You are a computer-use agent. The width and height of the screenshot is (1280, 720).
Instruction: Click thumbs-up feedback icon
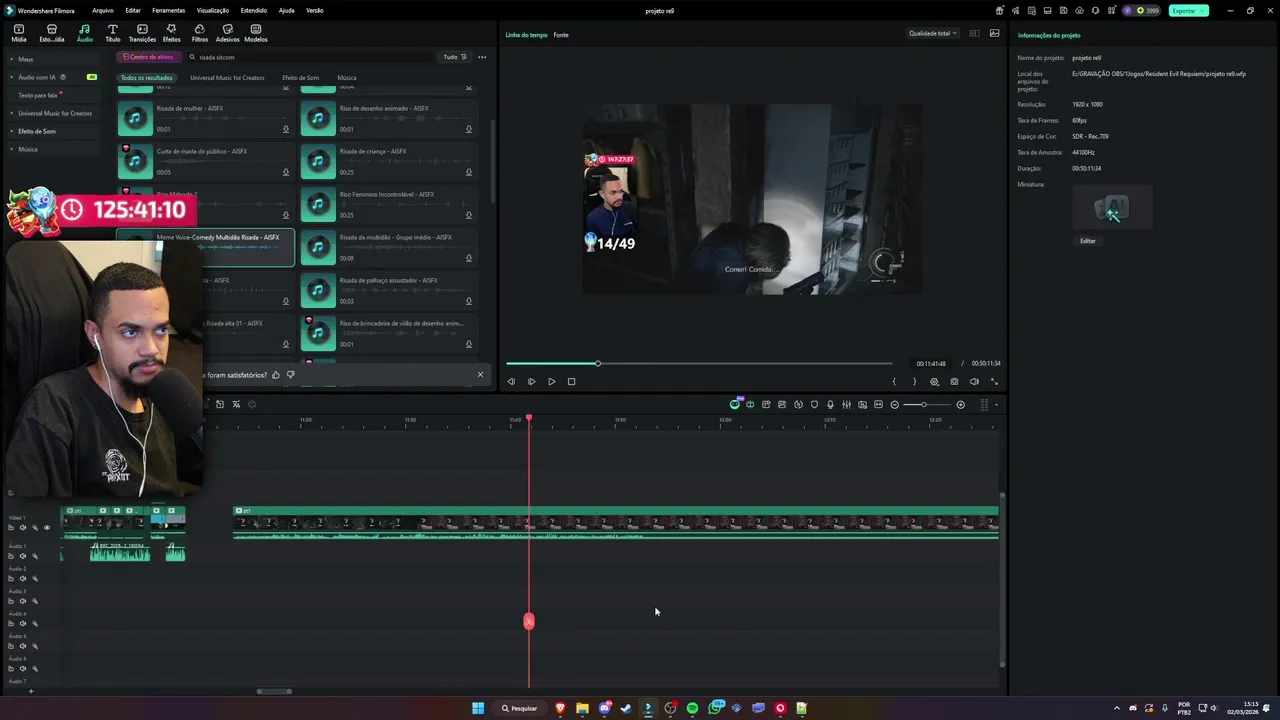tap(276, 375)
